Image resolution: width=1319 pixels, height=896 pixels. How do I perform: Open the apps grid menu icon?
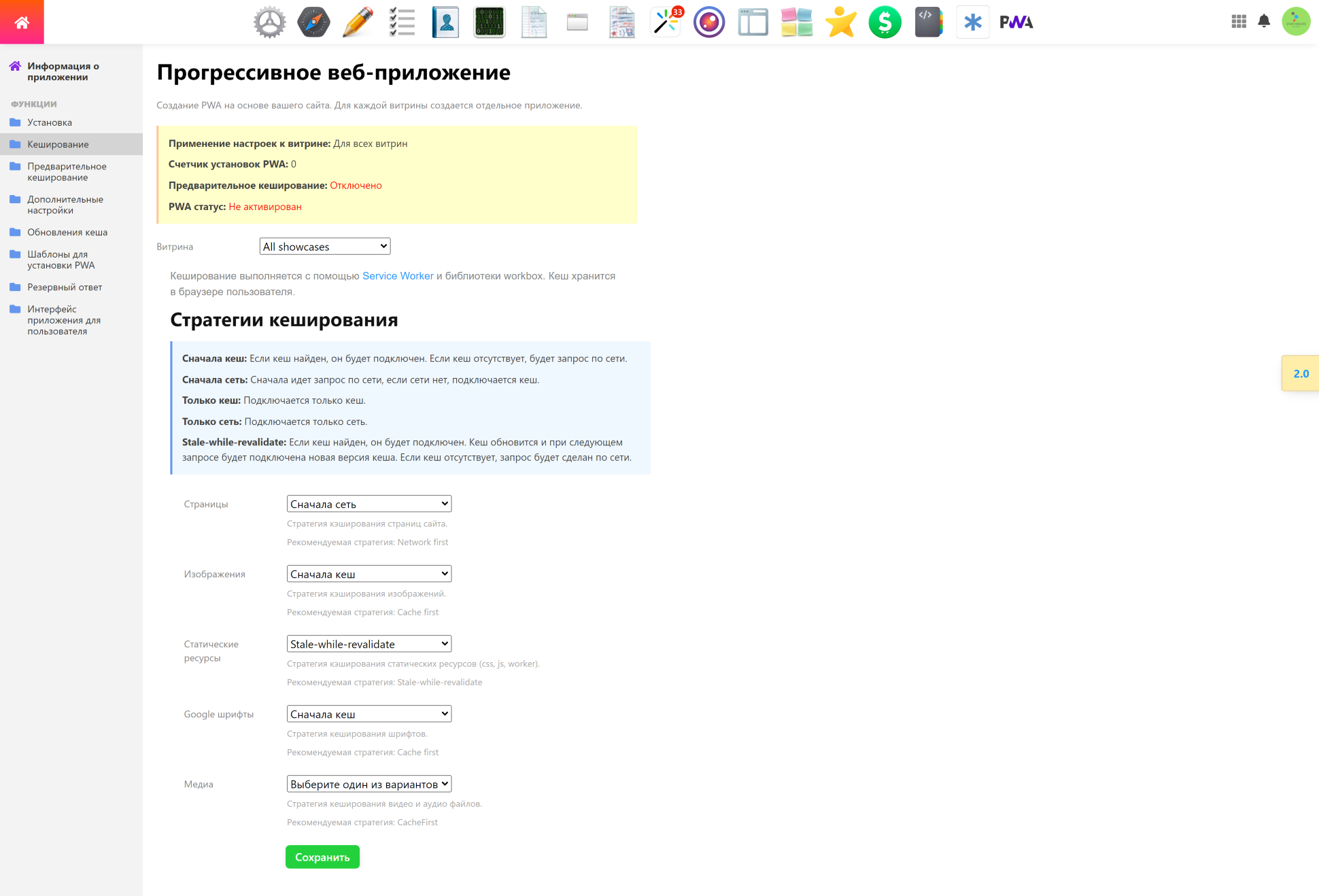coord(1239,22)
